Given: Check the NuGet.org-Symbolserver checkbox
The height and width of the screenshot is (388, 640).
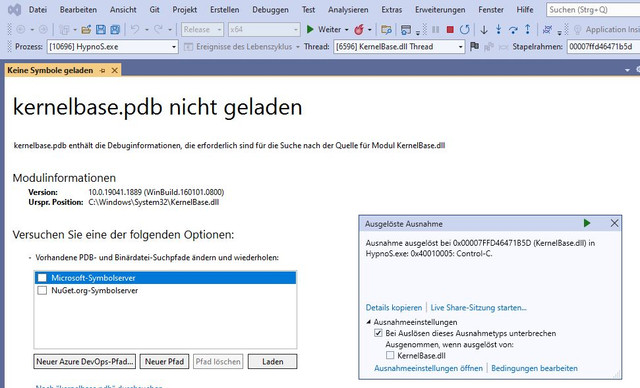Looking at the screenshot, I should click(x=42, y=290).
